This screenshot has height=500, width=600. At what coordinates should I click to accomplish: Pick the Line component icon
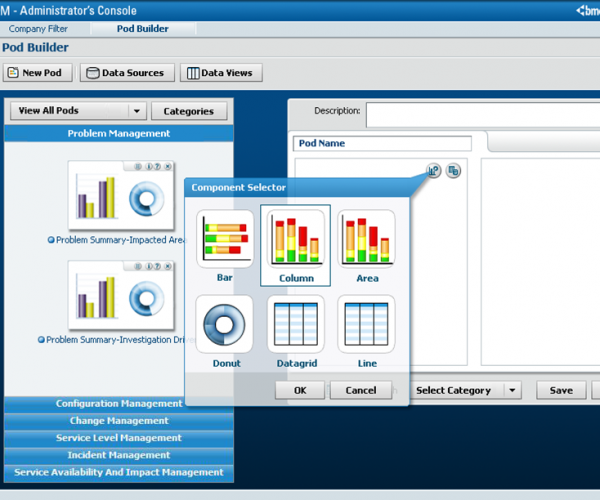pos(367,324)
